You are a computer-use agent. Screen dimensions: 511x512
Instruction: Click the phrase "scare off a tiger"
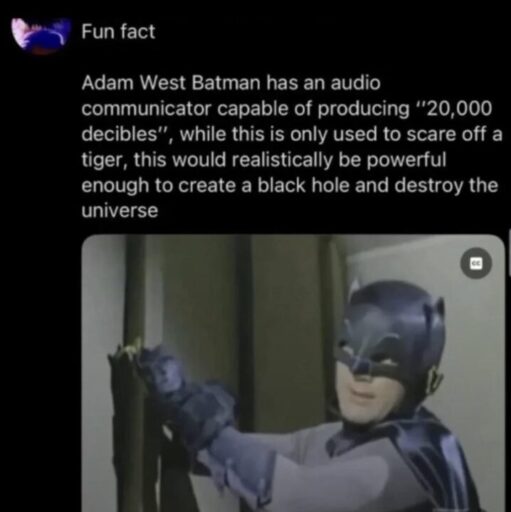[292, 147]
